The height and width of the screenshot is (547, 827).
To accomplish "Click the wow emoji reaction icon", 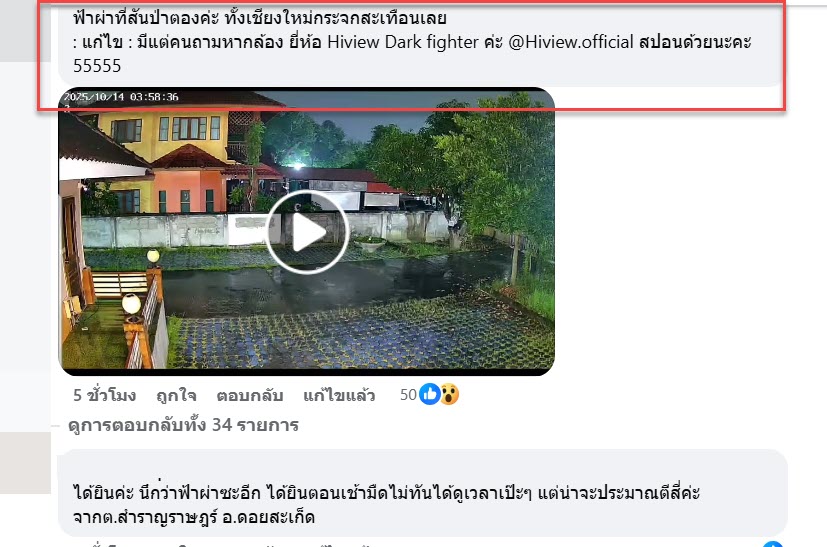I will 449,395.
